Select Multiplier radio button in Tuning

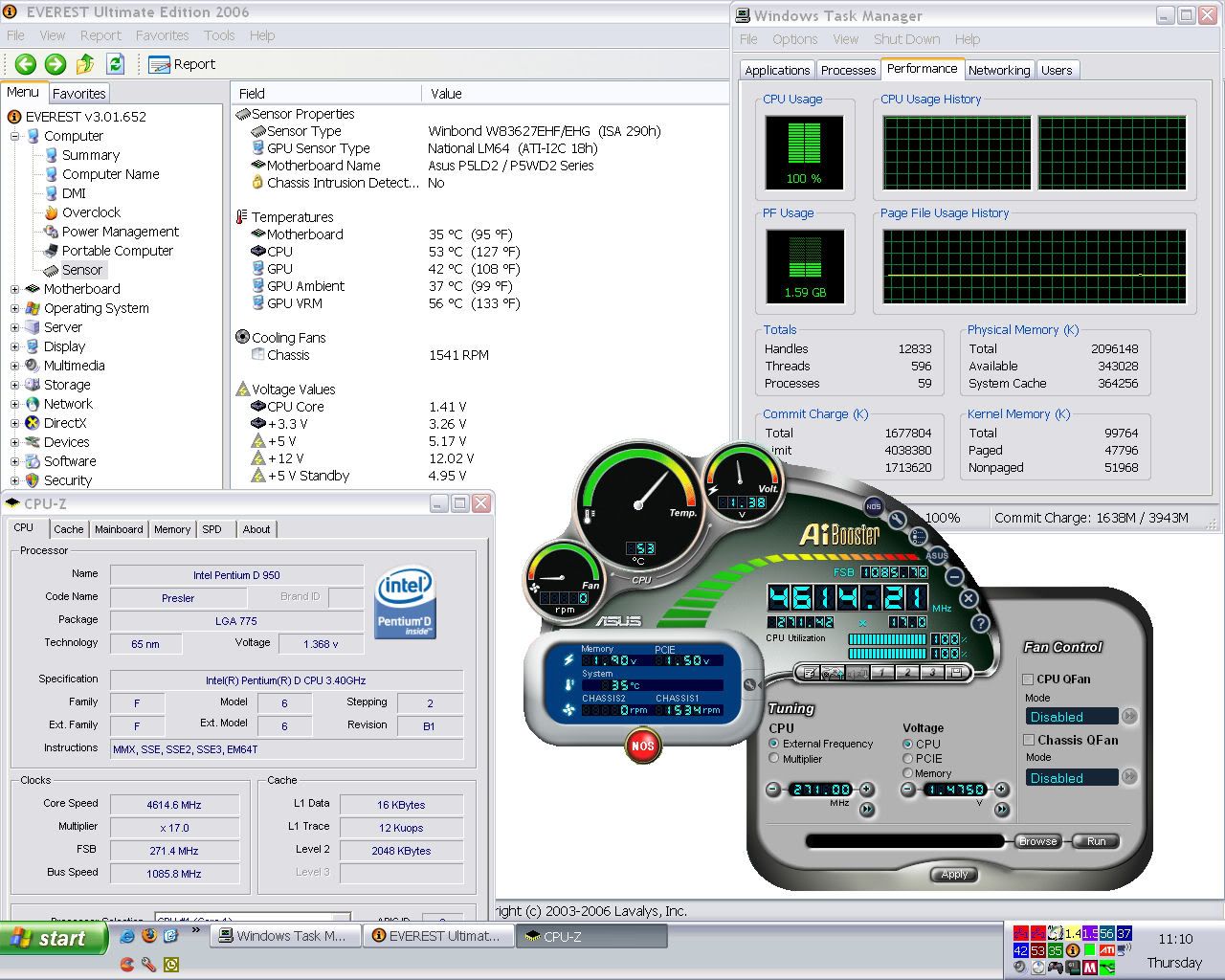point(774,759)
